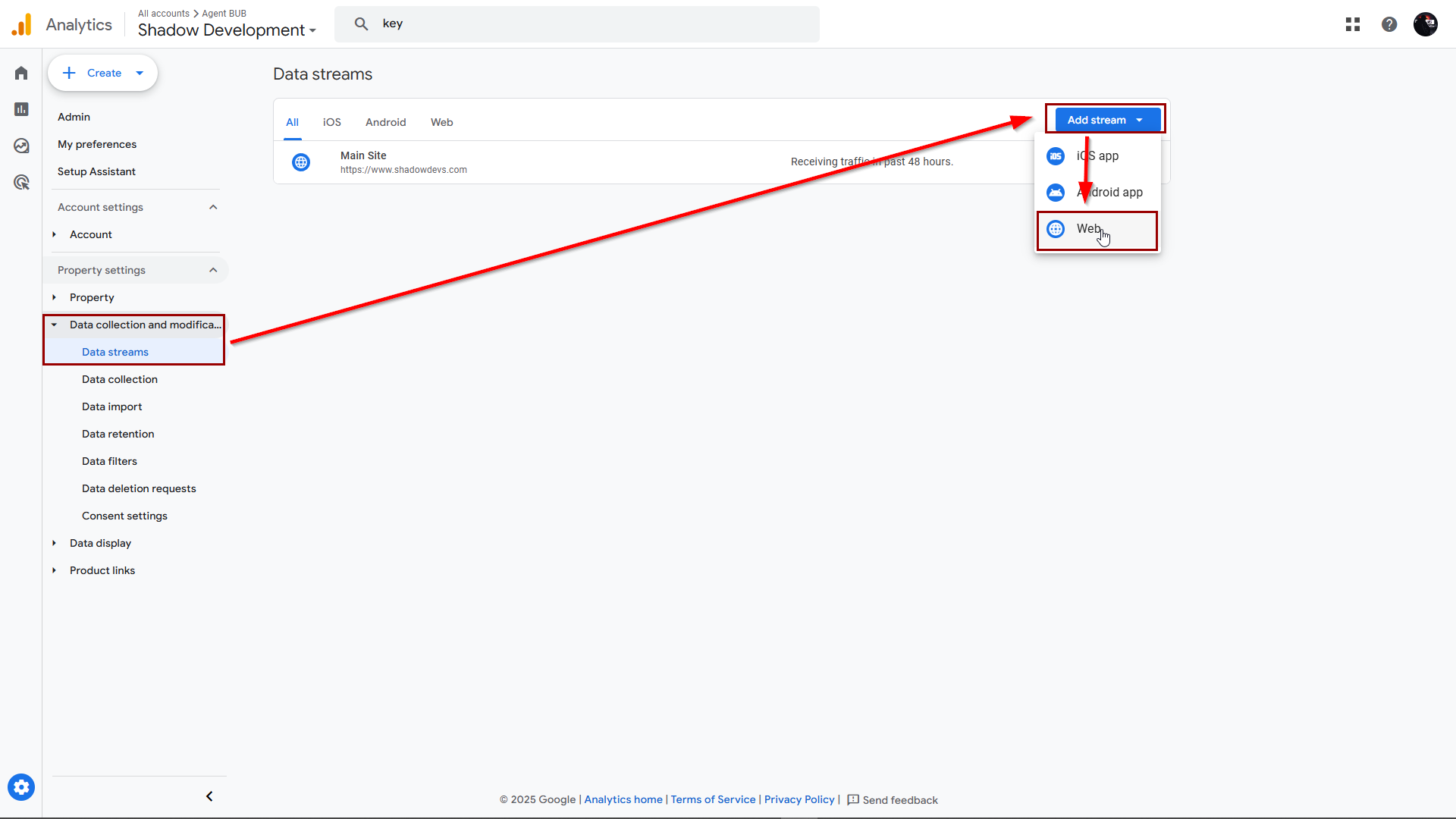Click the Android app icon in dropdown

click(1056, 193)
